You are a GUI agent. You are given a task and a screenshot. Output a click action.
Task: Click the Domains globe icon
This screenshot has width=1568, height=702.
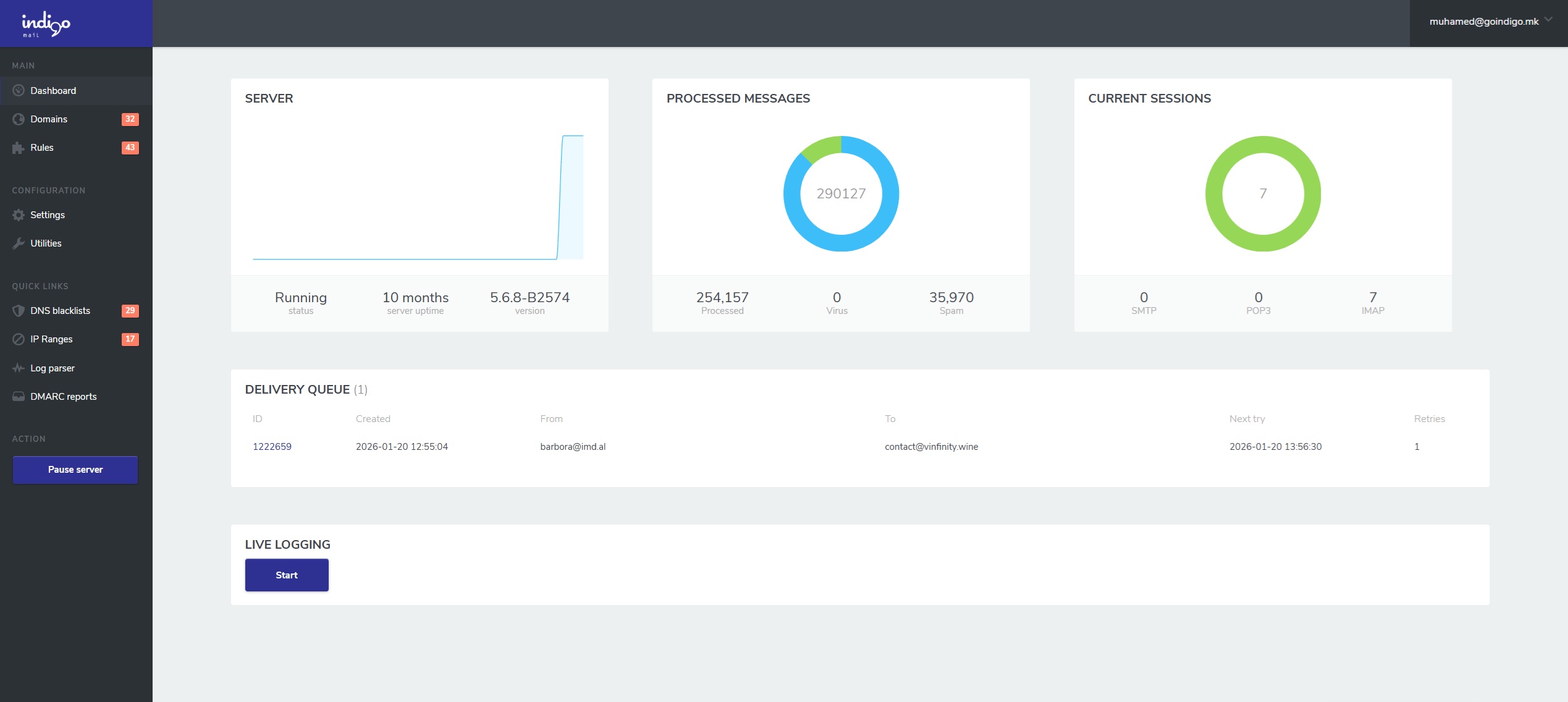pyautogui.click(x=19, y=119)
